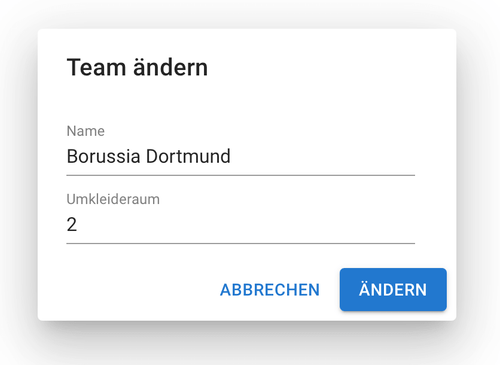Click the underline beneath Umkleideraum field
Viewport: 500px width, 365px height.
tap(240, 243)
